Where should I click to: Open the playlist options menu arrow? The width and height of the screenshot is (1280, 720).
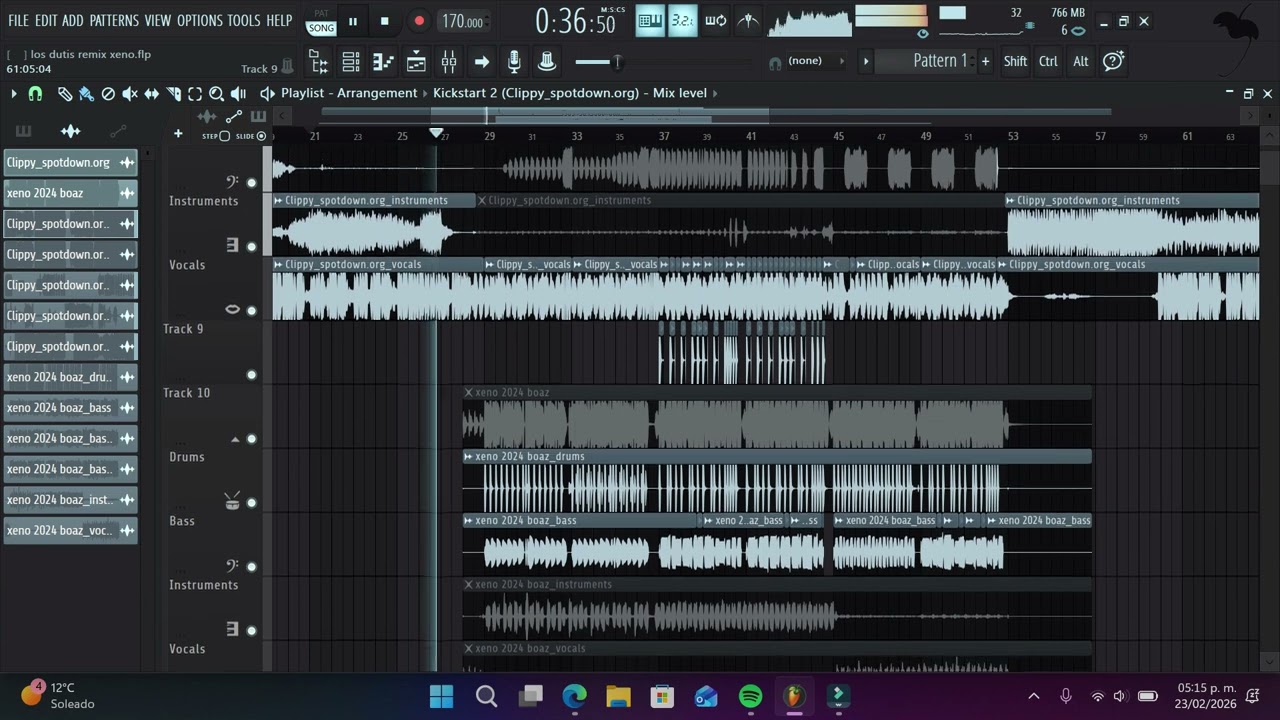point(13,93)
